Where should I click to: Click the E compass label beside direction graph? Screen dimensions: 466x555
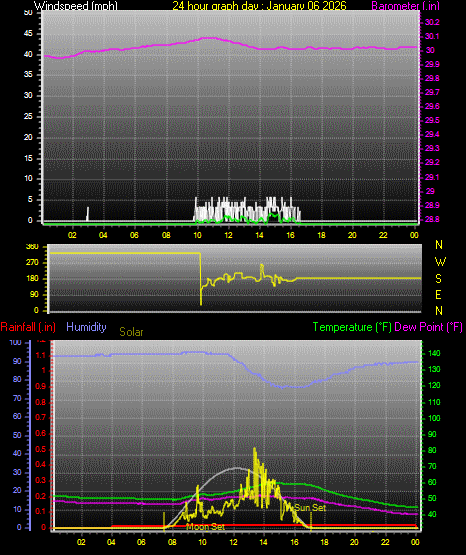click(438, 295)
